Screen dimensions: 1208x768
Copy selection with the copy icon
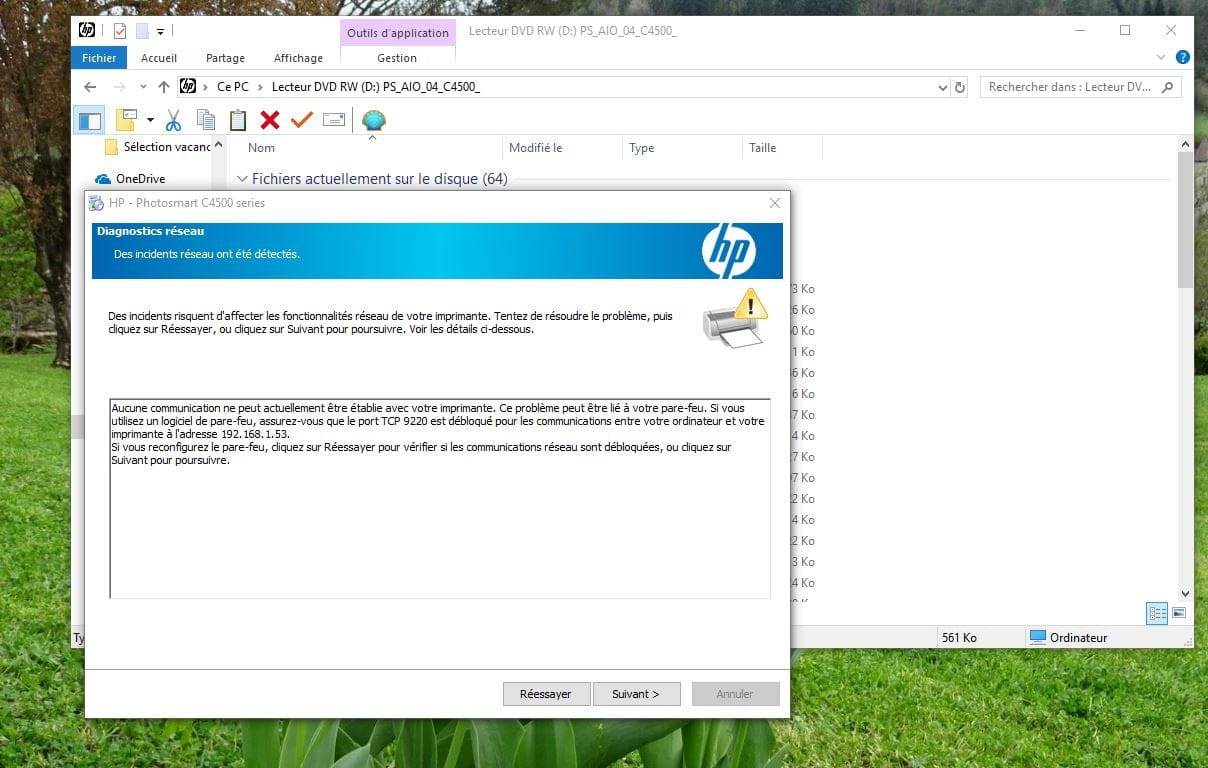coord(206,120)
